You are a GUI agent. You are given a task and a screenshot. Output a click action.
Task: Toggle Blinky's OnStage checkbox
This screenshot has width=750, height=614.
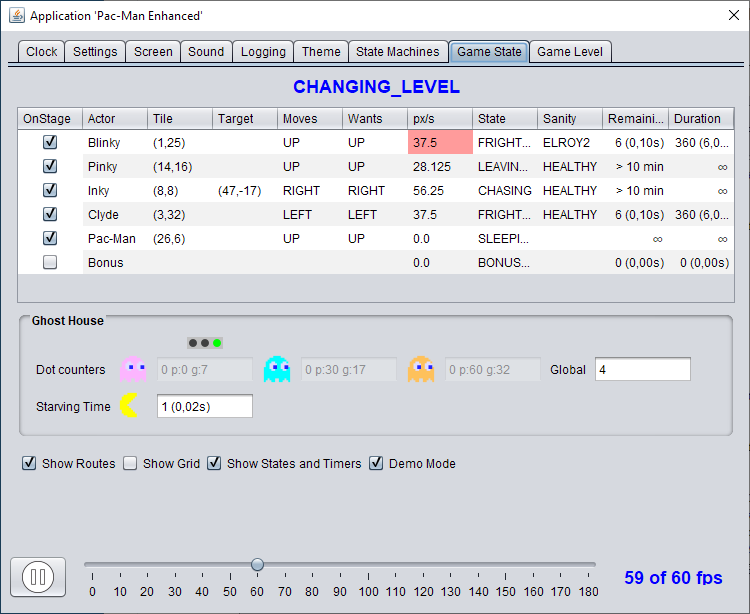(50, 142)
